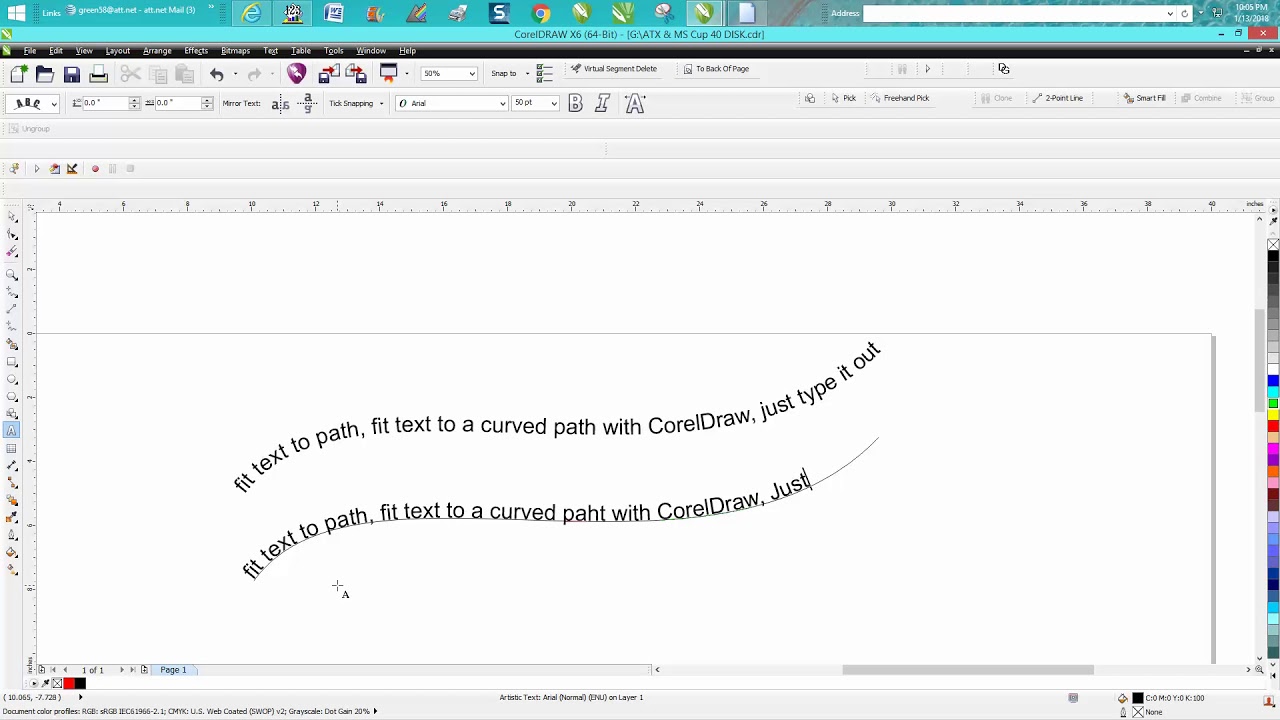This screenshot has height=720, width=1280.
Task: Click the Windows Start button
Action: point(19,13)
